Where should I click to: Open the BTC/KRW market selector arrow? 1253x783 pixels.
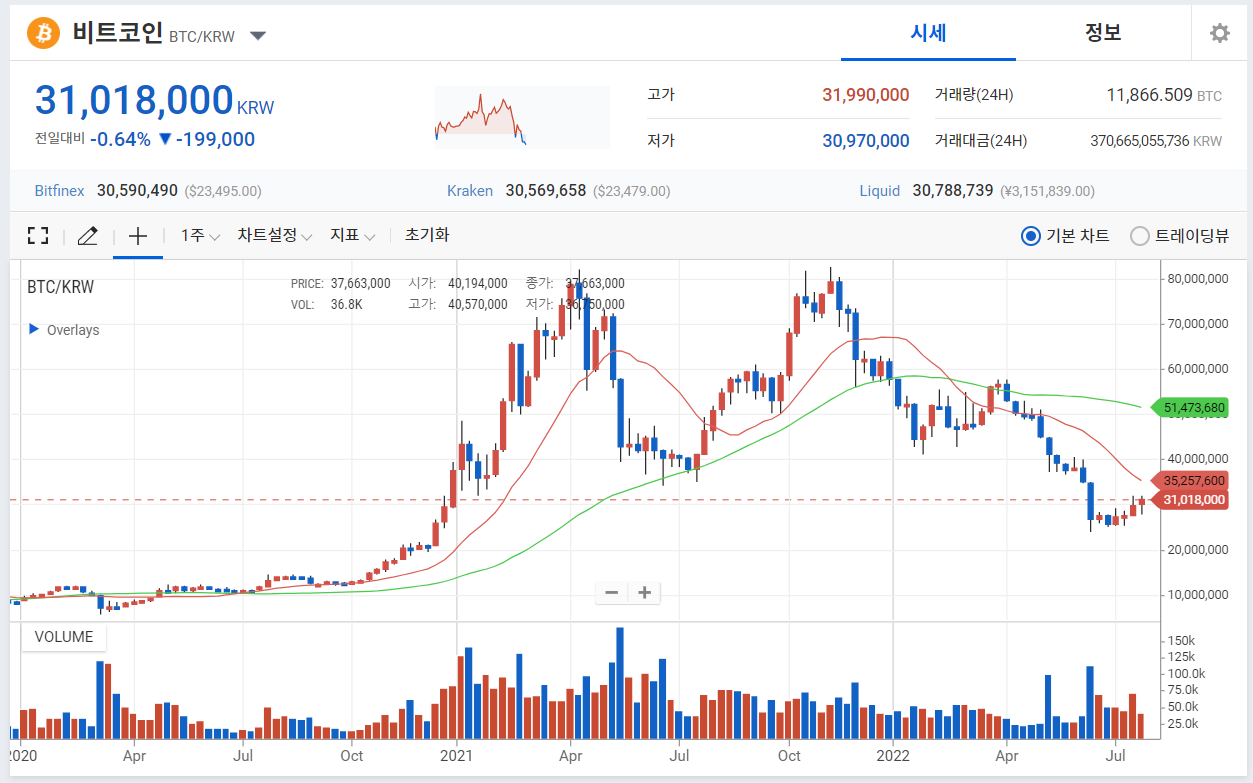258,36
